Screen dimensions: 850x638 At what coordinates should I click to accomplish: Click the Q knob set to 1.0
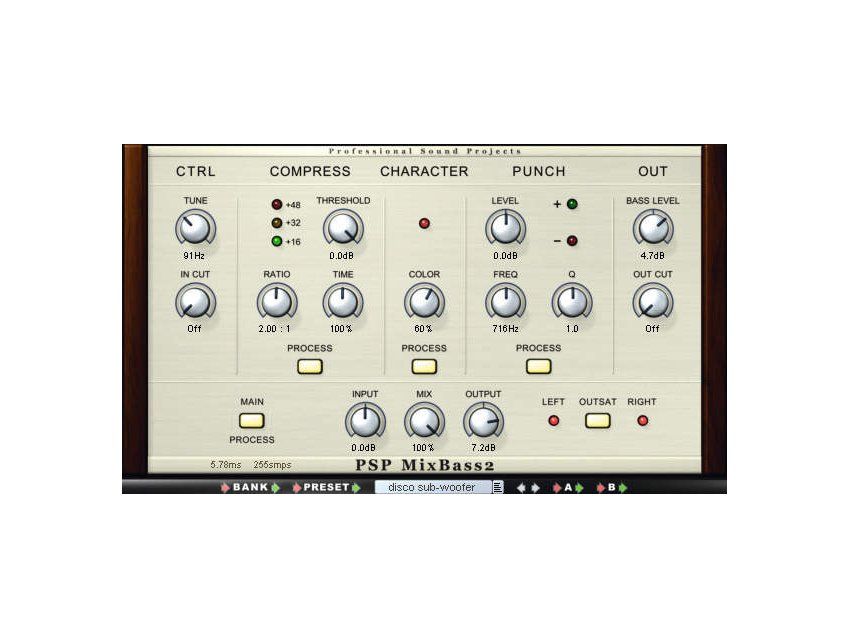click(x=572, y=302)
